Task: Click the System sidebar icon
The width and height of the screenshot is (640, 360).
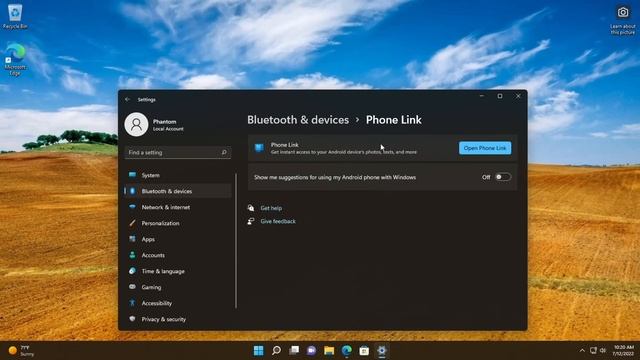Action: pyautogui.click(x=132, y=175)
